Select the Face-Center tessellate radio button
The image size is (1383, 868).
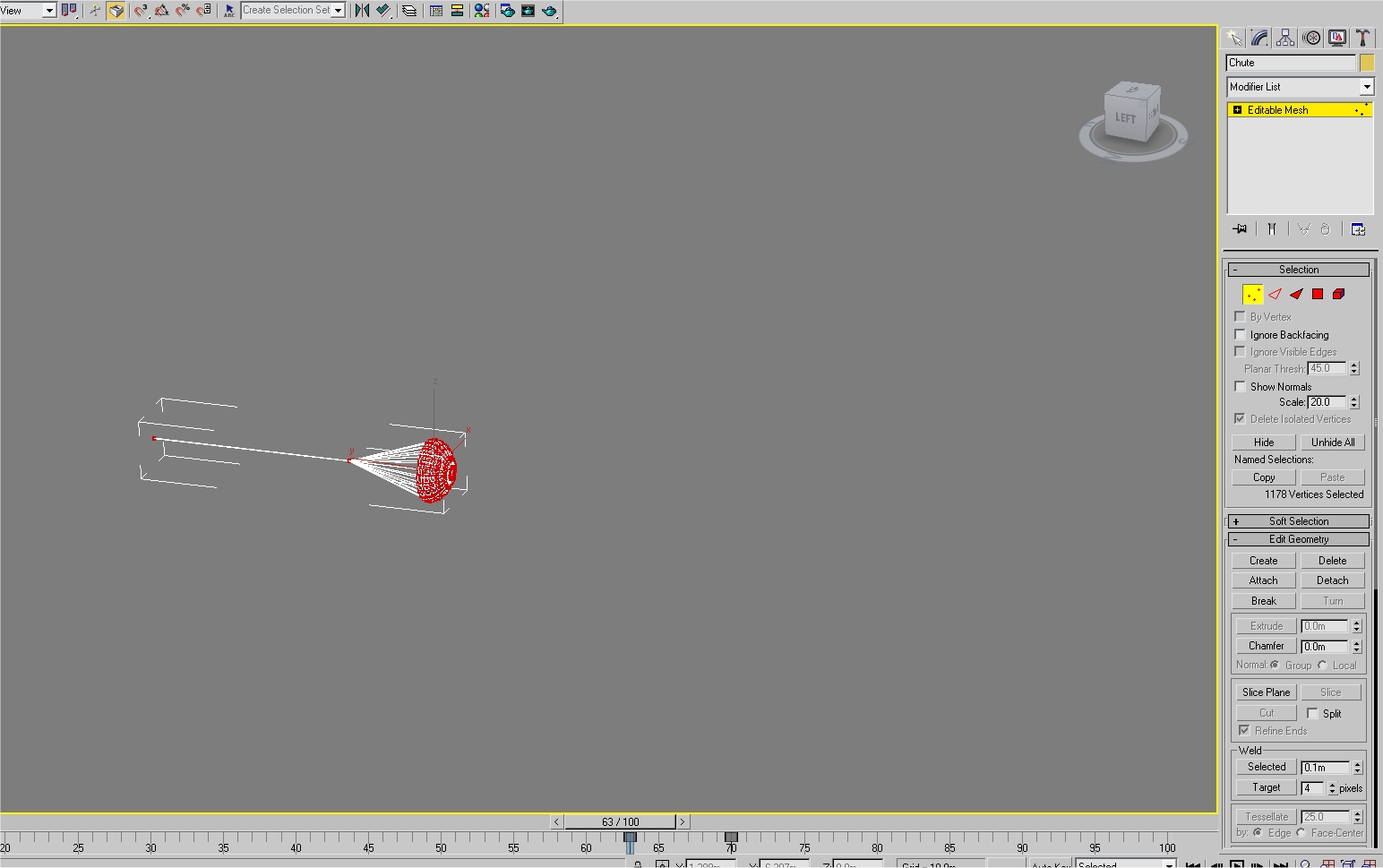(x=1301, y=832)
